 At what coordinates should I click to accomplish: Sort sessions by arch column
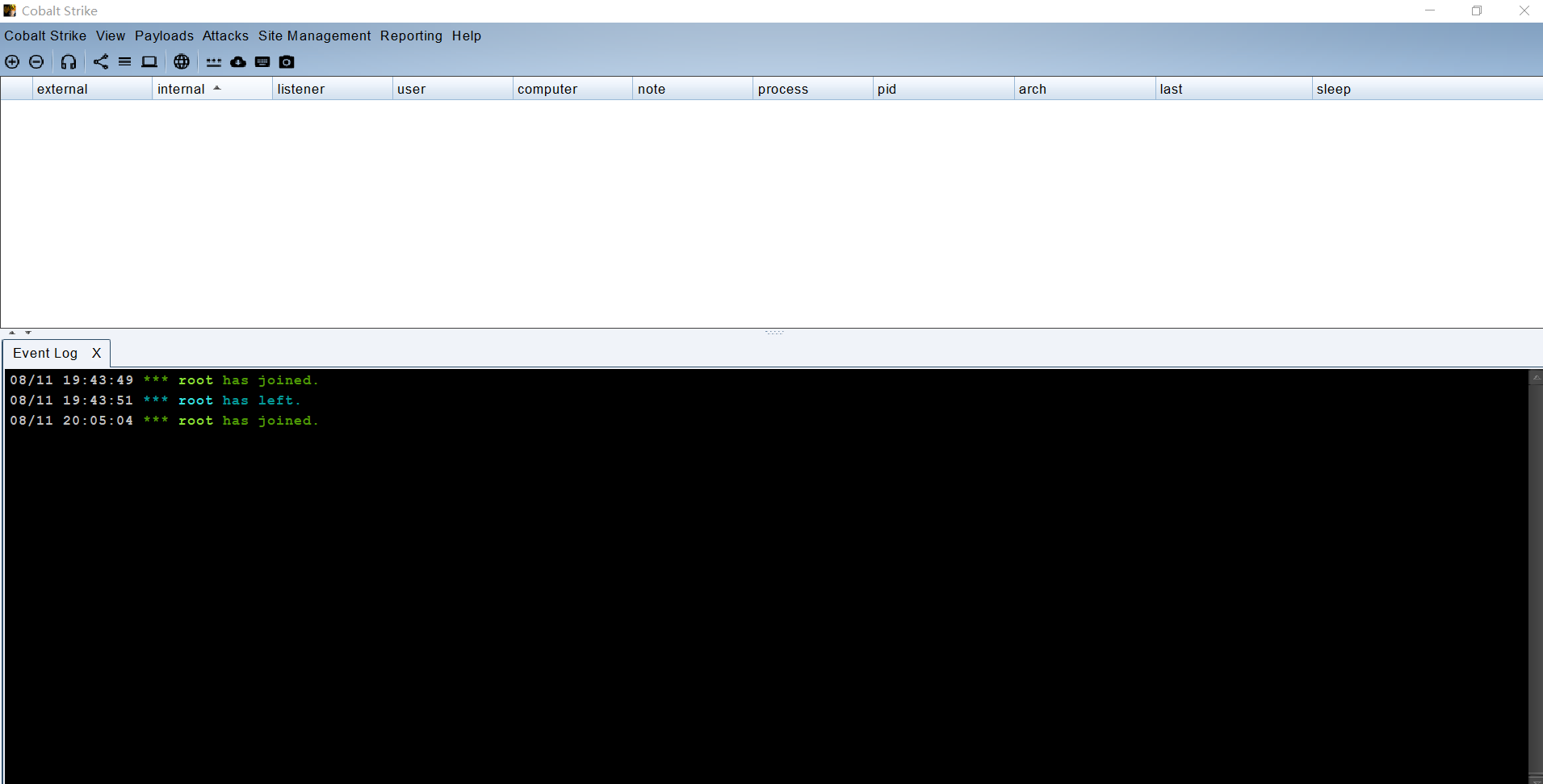[x=1084, y=89]
